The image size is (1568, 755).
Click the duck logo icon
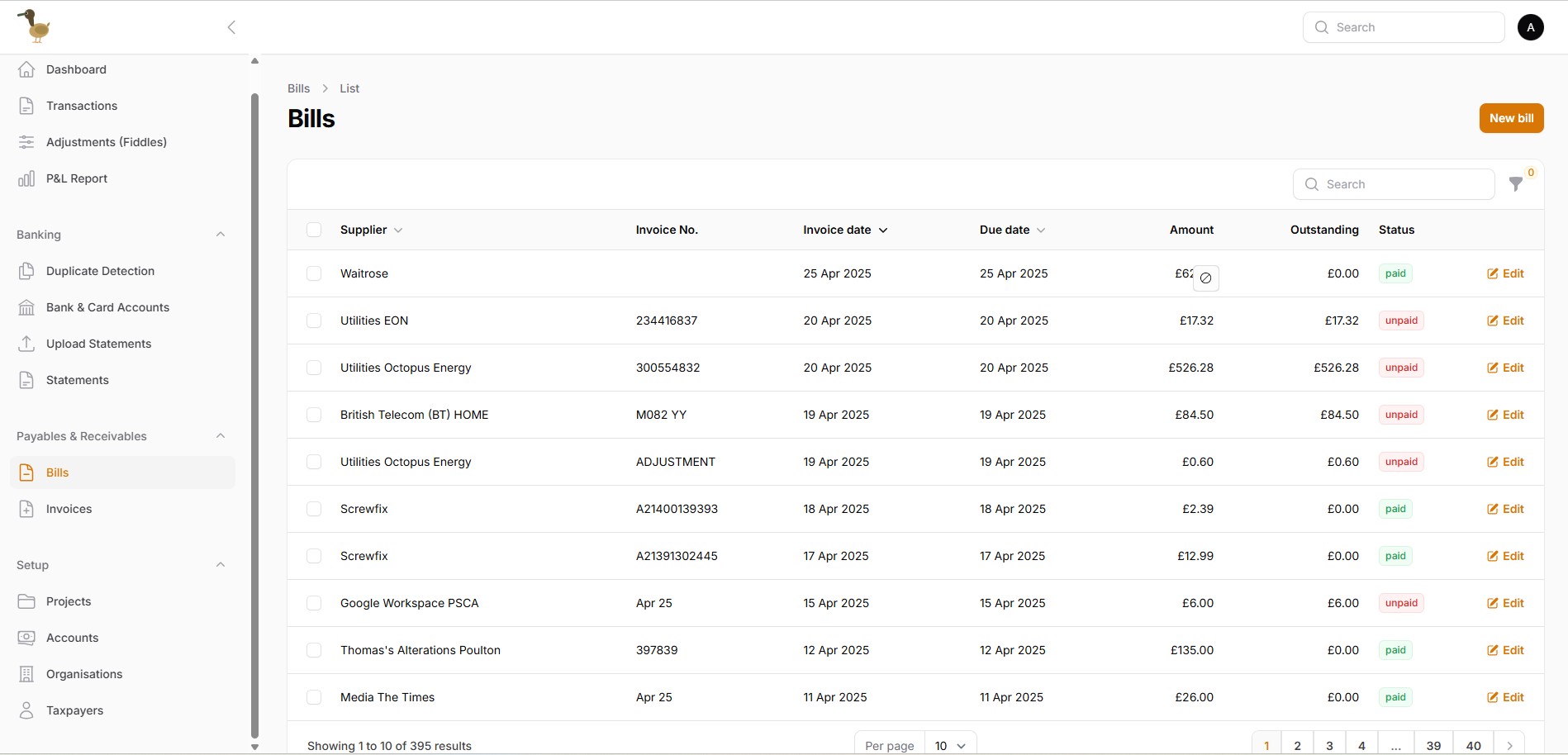pyautogui.click(x=35, y=26)
